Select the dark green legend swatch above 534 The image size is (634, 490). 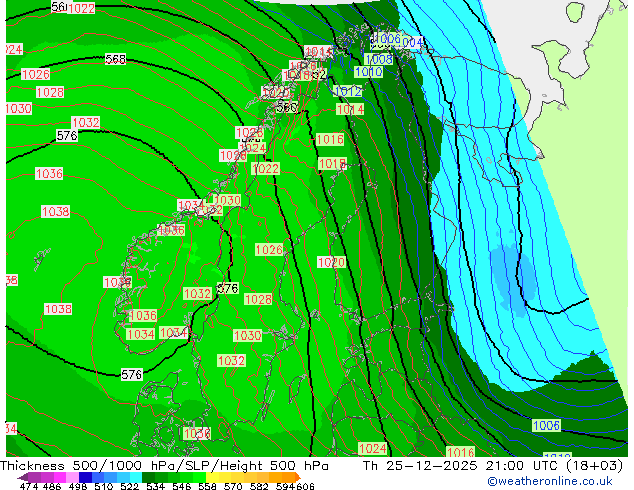[148, 477]
